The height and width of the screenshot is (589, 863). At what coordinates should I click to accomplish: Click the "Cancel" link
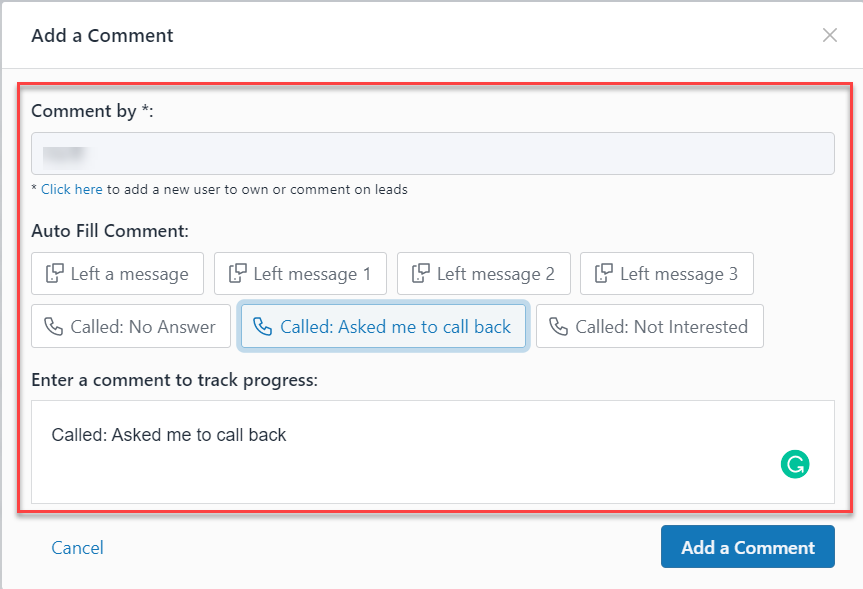tap(77, 547)
